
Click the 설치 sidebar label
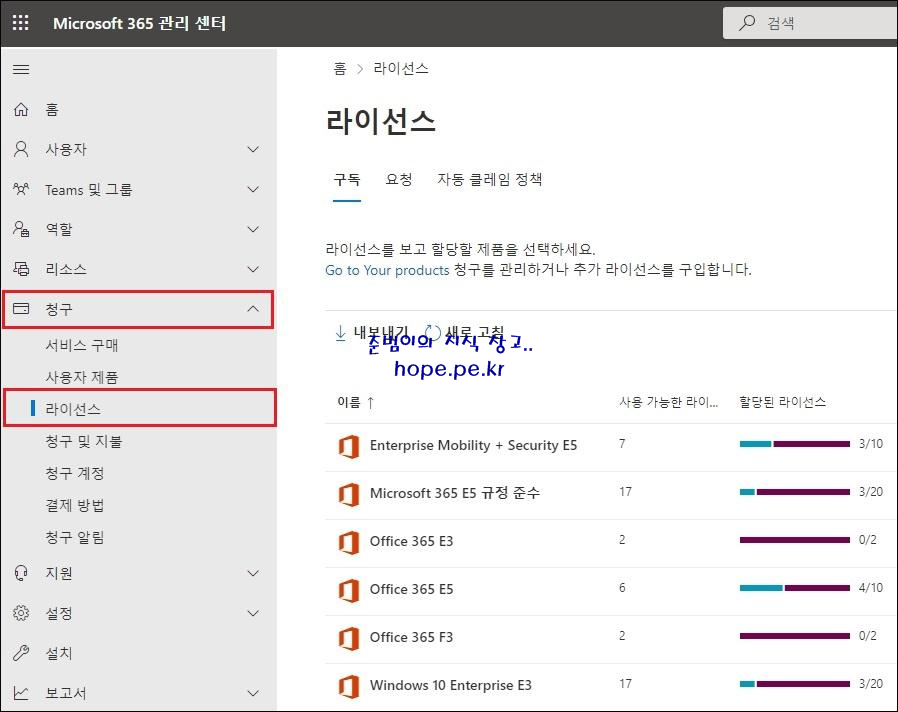pyautogui.click(x=59, y=653)
